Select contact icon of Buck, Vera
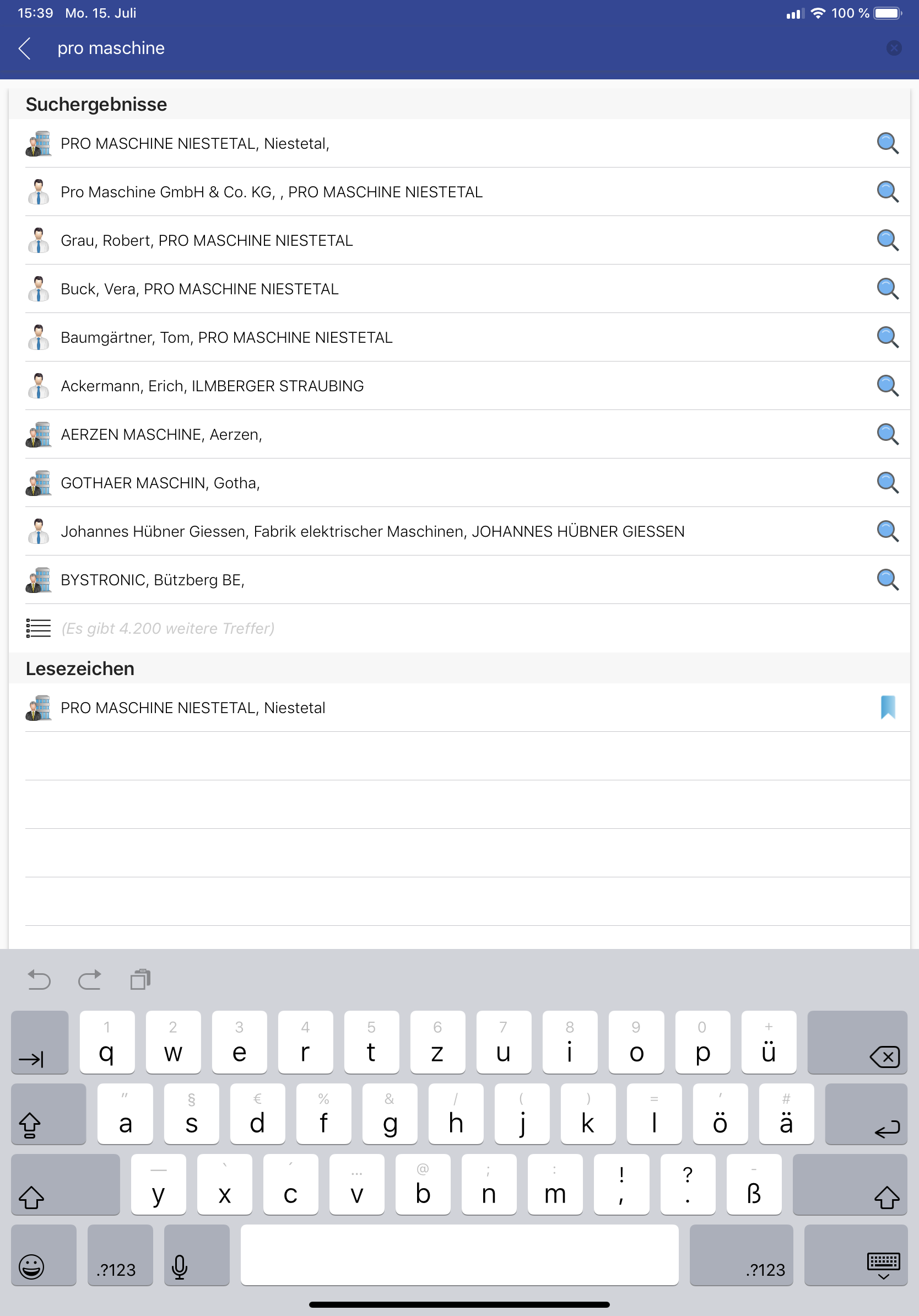 point(39,289)
